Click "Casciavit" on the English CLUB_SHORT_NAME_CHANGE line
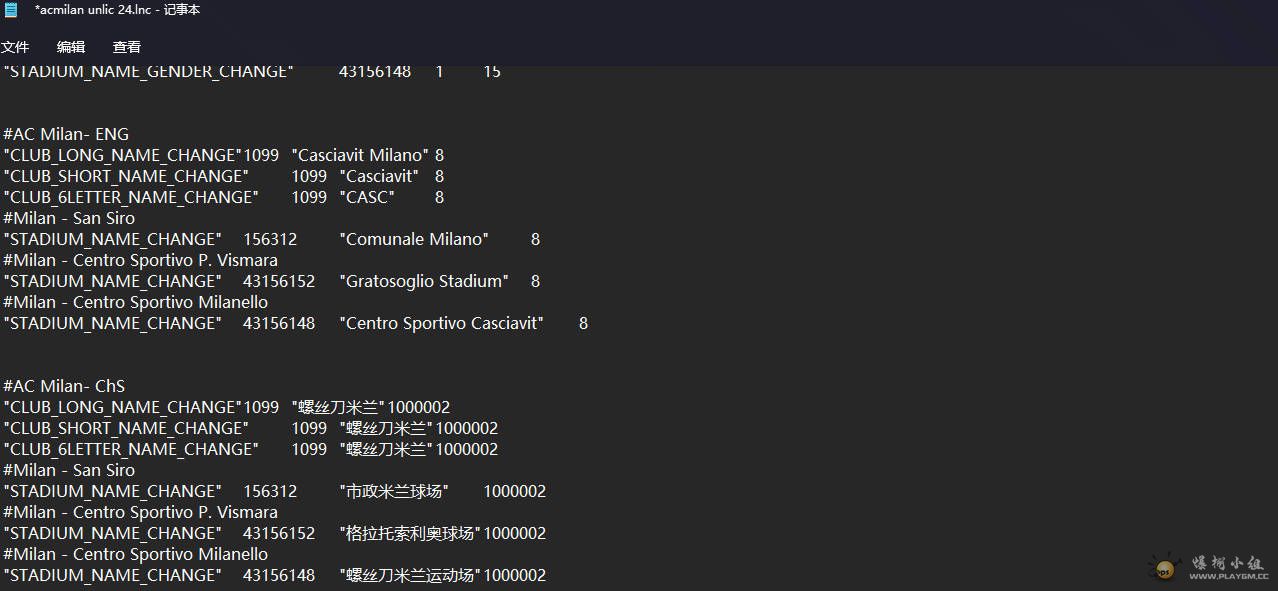 click(379, 176)
